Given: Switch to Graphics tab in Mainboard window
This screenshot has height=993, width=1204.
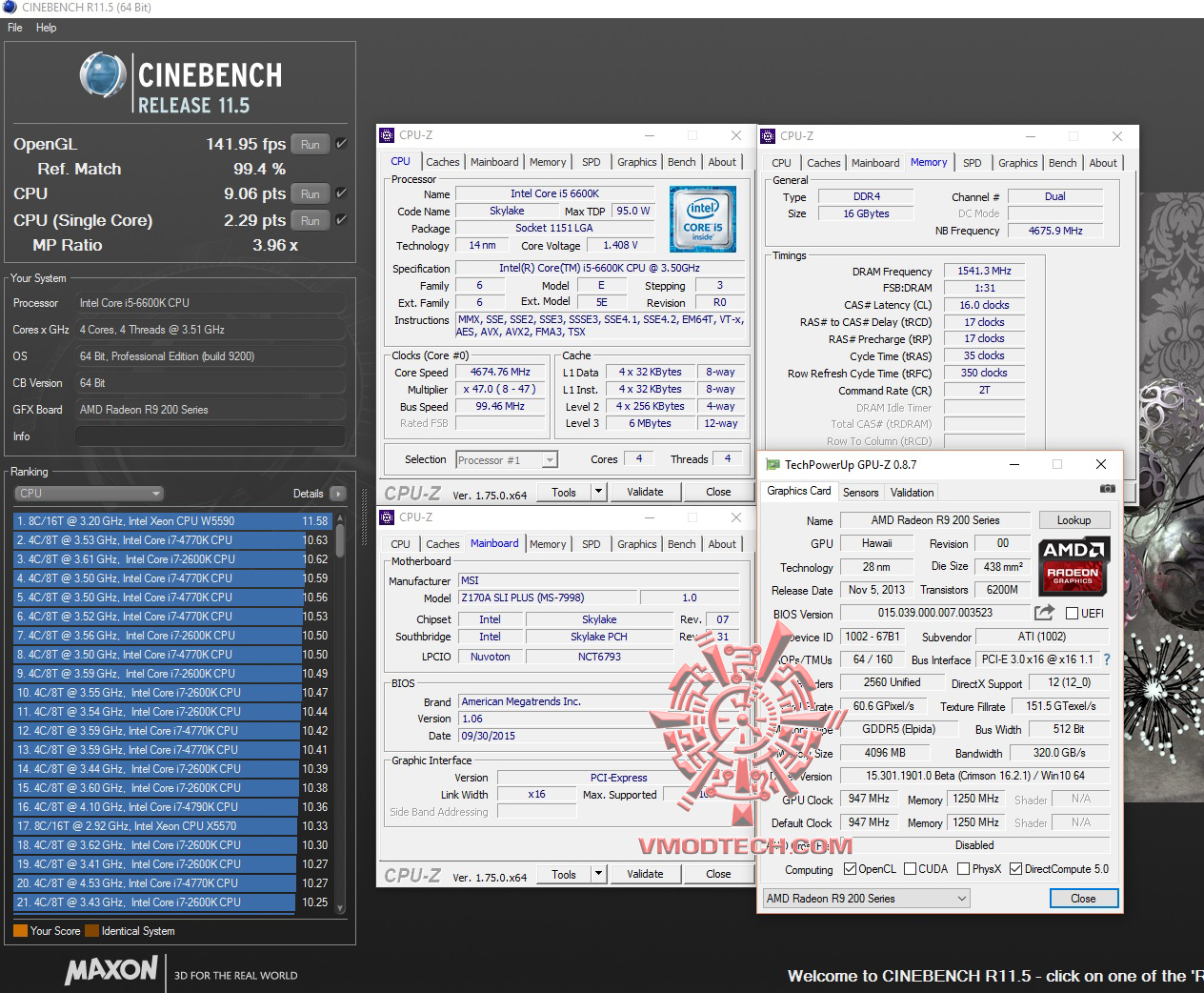Looking at the screenshot, I should pyautogui.click(x=636, y=544).
